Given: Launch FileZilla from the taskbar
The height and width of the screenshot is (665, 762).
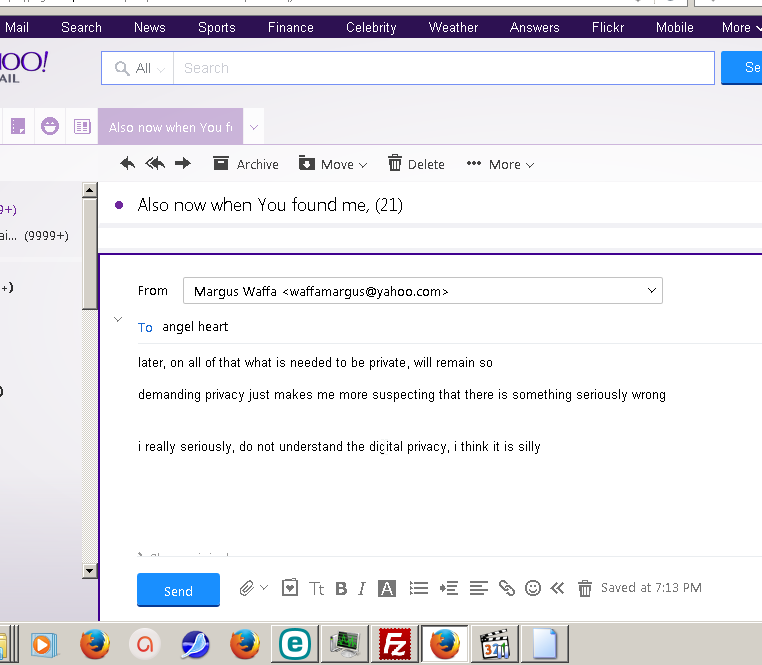Looking at the screenshot, I should 393,644.
